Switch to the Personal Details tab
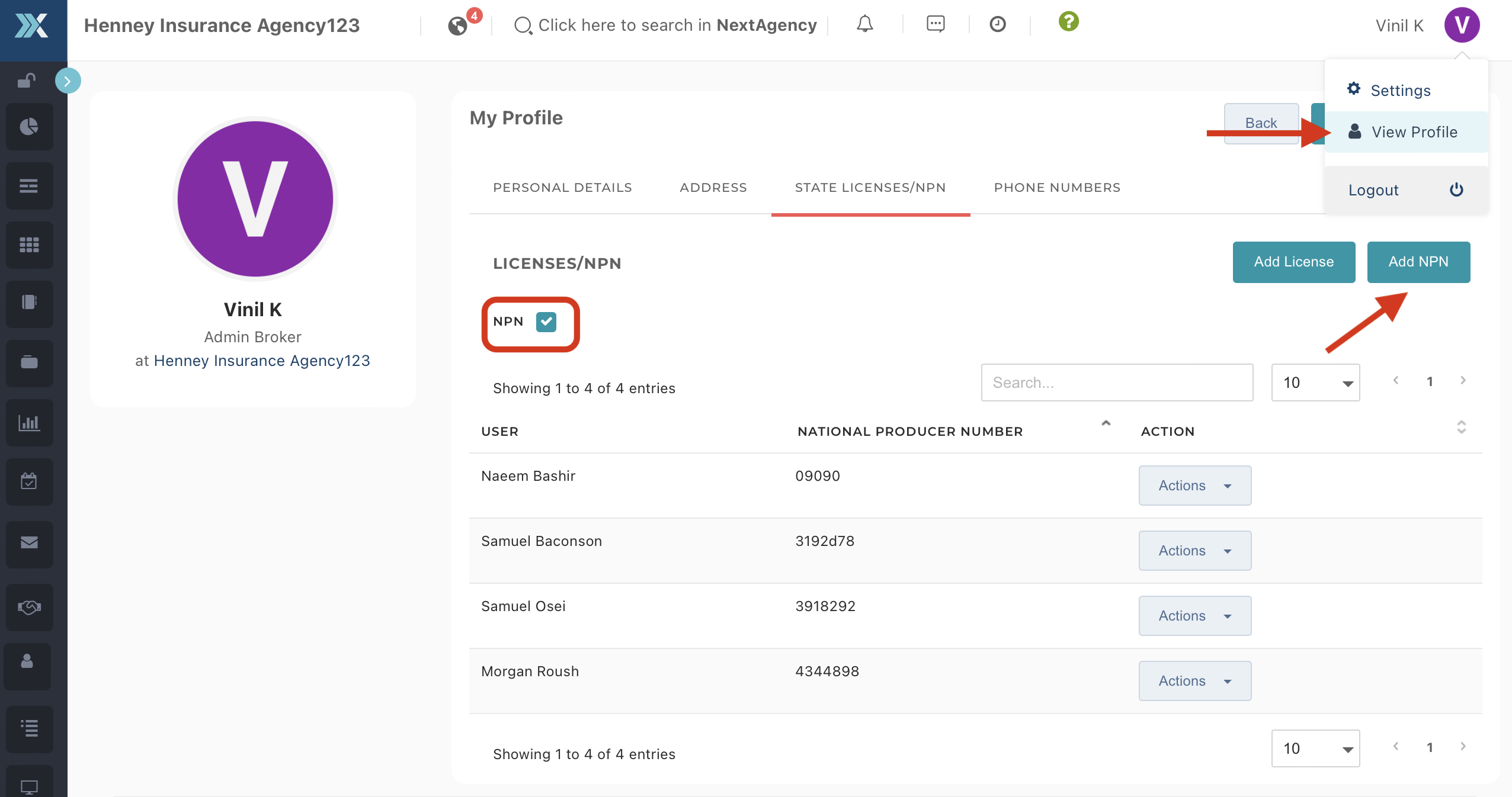 562,188
